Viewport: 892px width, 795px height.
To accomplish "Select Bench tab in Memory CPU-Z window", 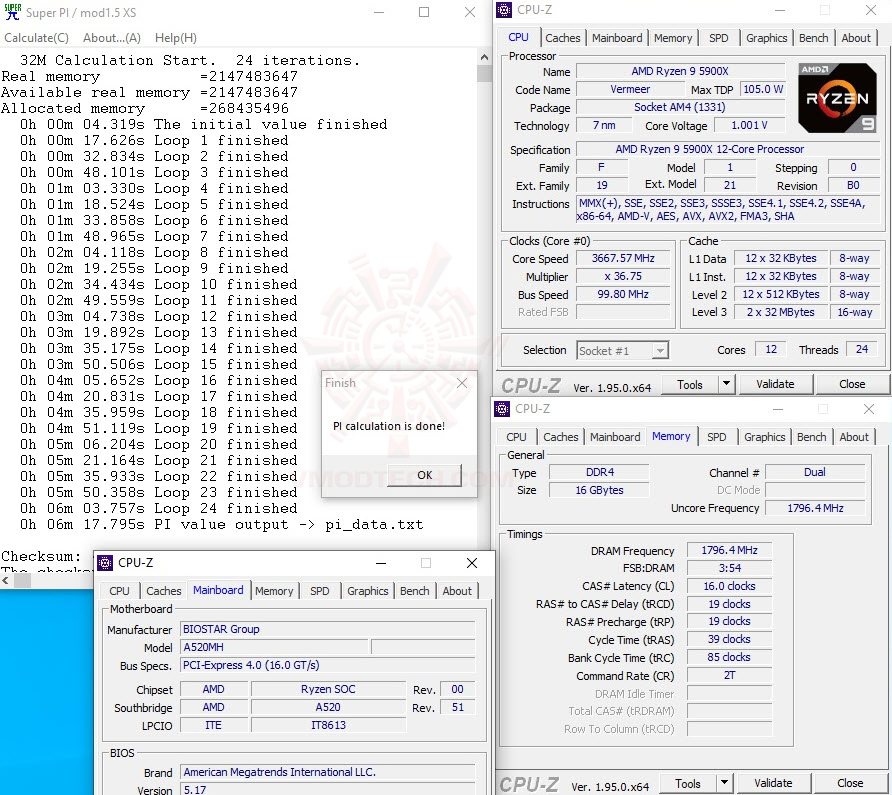I will pyautogui.click(x=811, y=437).
